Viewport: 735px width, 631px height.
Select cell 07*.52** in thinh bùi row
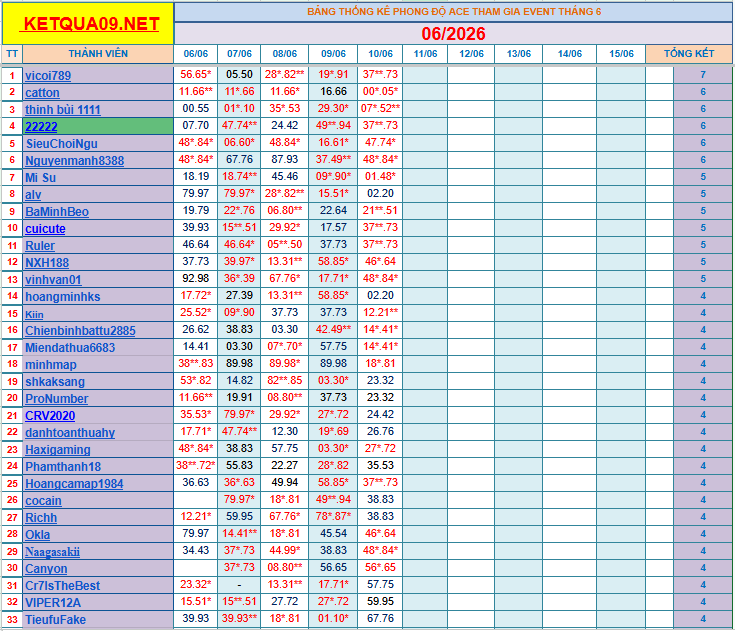tap(380, 108)
